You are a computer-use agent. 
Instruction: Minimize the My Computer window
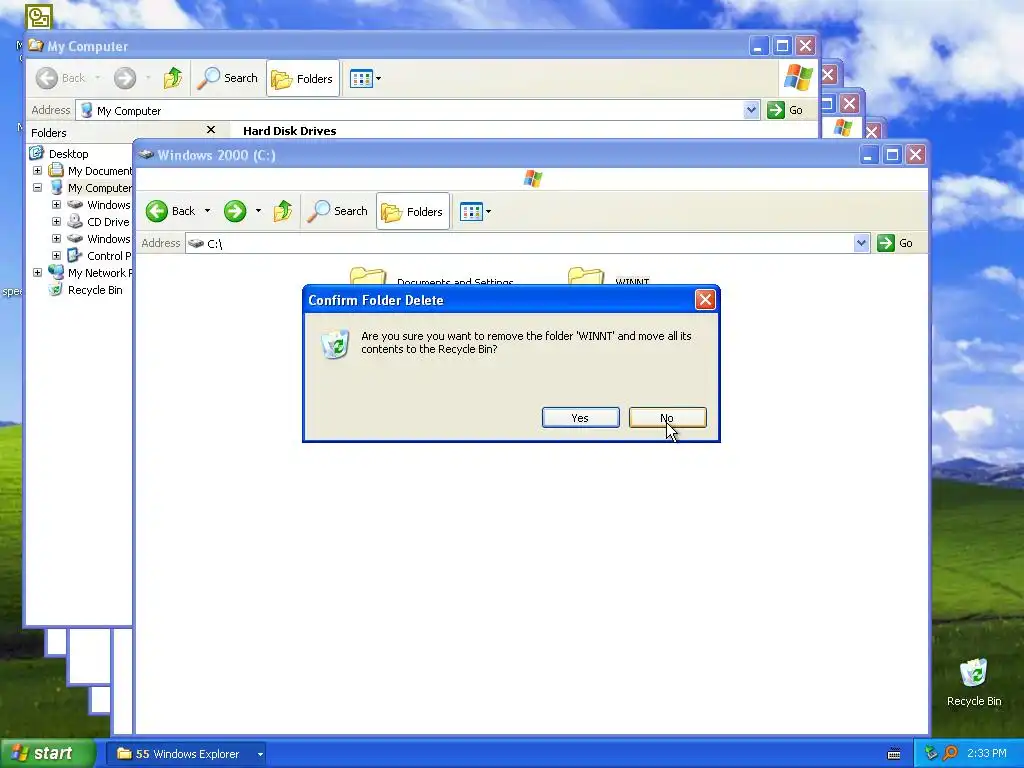(758, 46)
